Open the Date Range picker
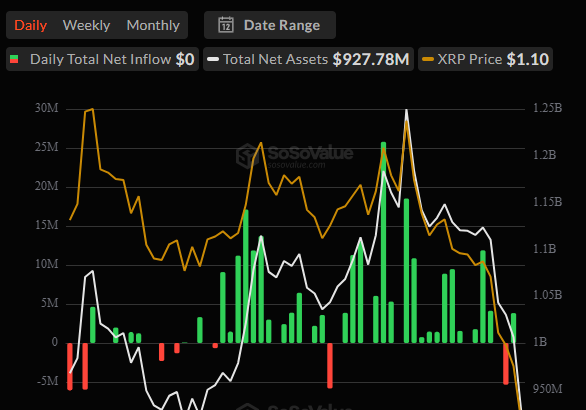 coord(270,25)
